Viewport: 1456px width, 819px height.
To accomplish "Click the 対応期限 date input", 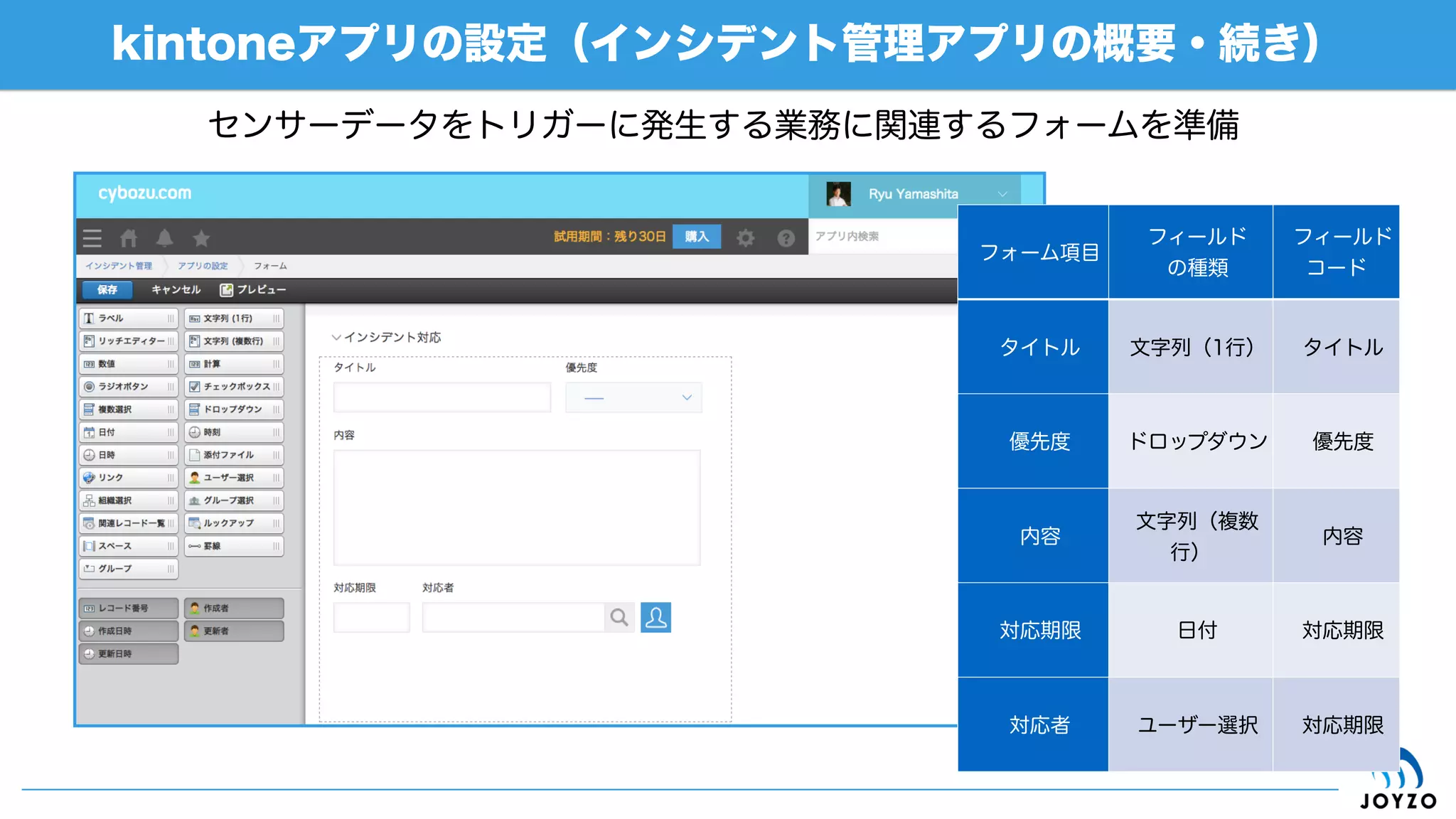I will [x=371, y=617].
